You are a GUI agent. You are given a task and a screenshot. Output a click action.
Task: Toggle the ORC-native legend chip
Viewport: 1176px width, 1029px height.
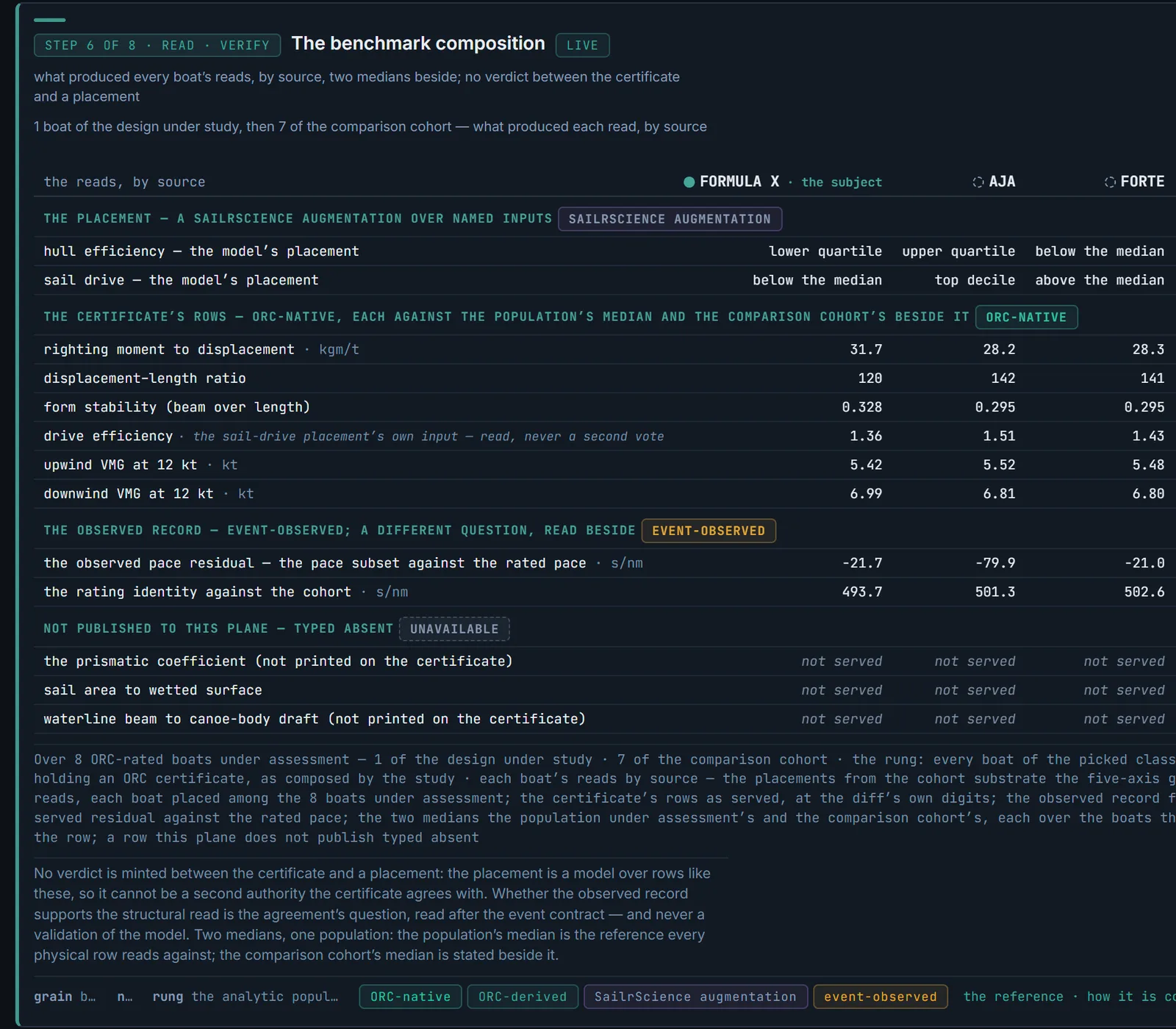[410, 997]
